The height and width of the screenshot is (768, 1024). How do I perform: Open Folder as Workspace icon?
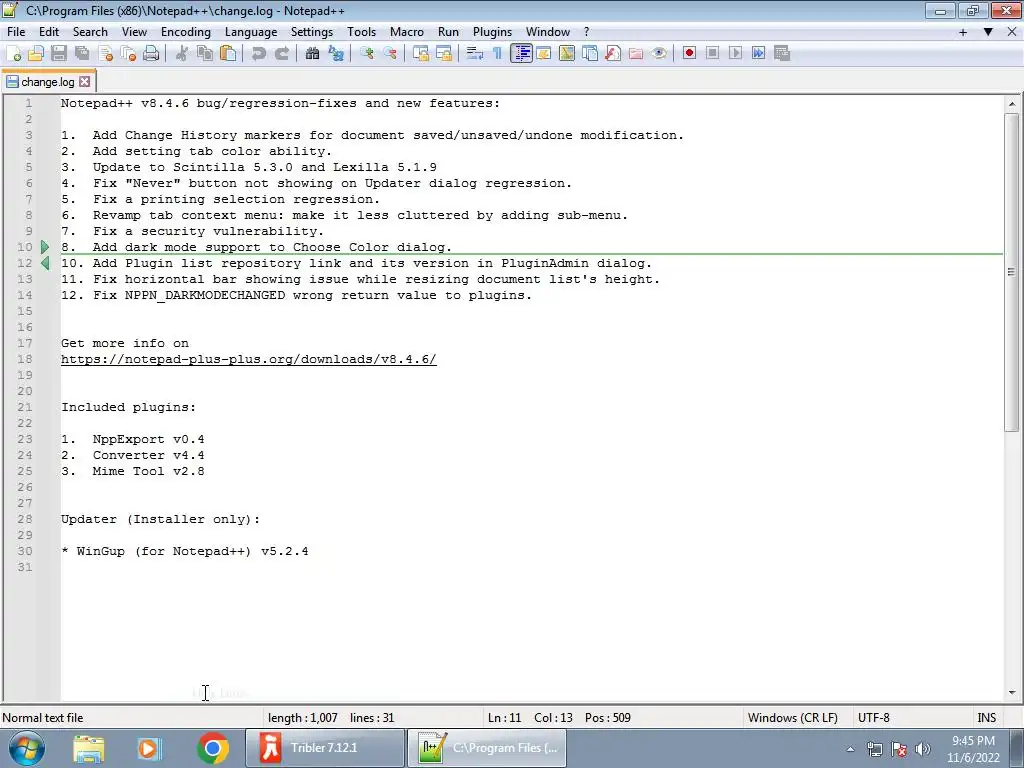(x=635, y=54)
